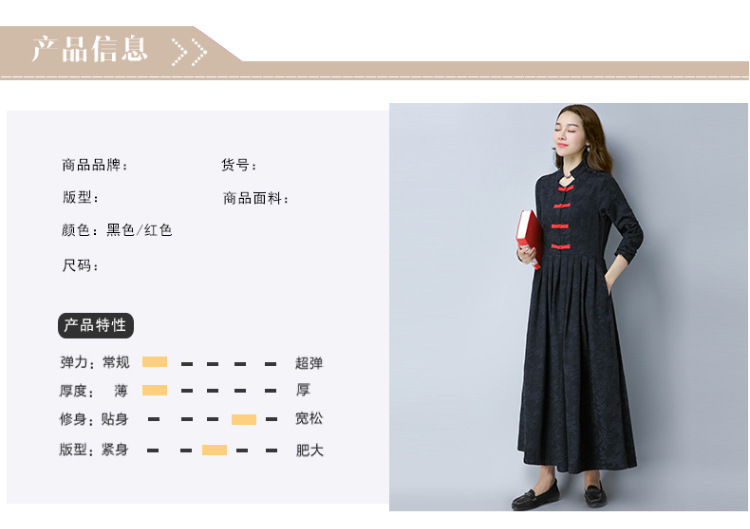750x529 pixels.
Task: Click the yellow bar in the 版型 scale row
Action: 214,450
